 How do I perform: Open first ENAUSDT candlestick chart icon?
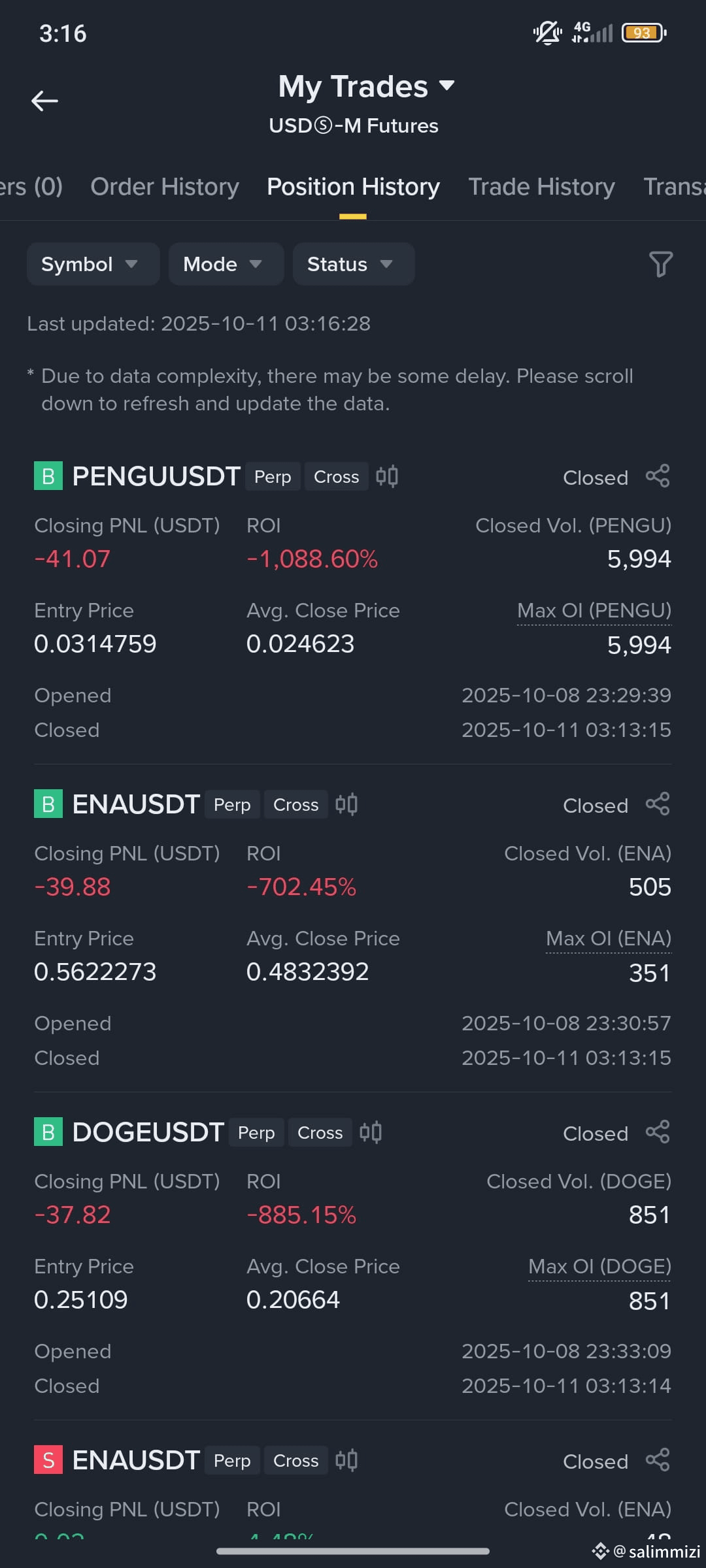coord(346,804)
